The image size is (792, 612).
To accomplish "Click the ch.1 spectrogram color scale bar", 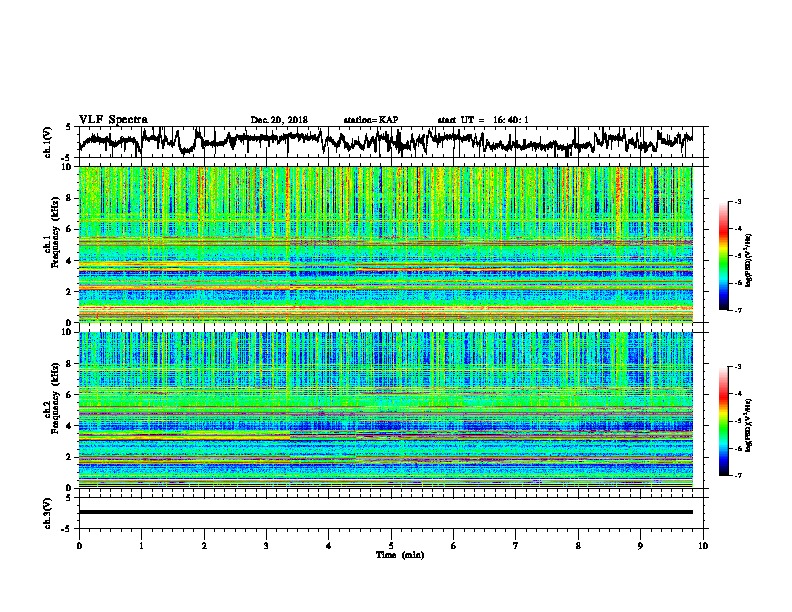I will click(x=723, y=256).
